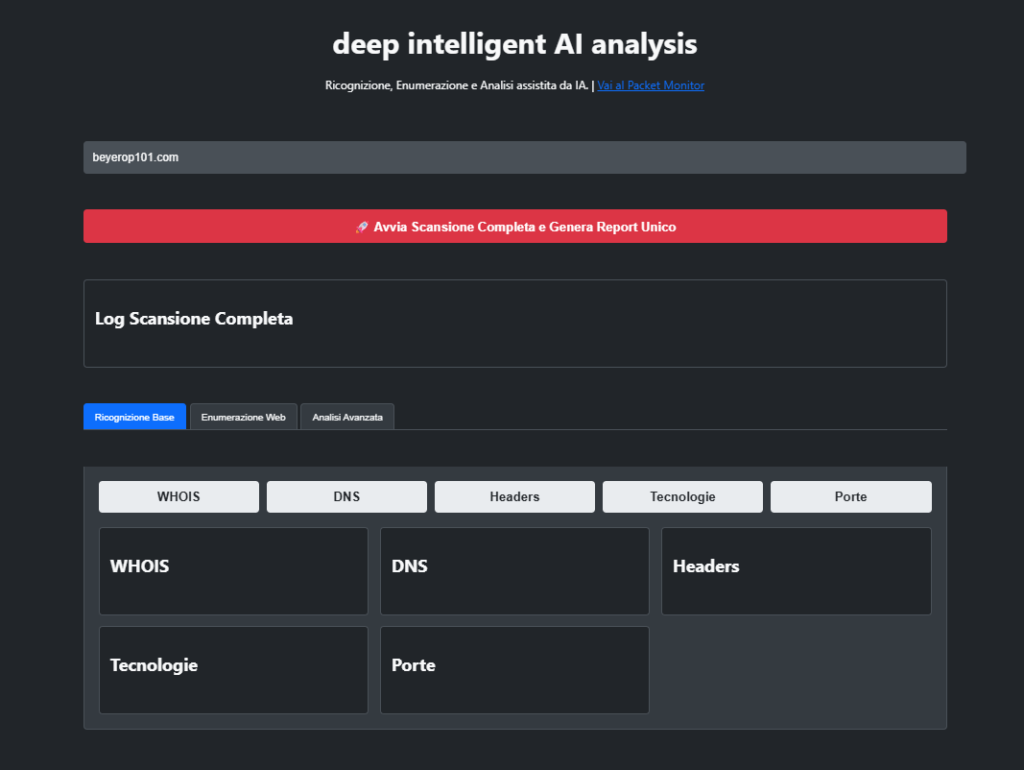Select the DNS results panel
The height and width of the screenshot is (770, 1024).
tap(514, 570)
